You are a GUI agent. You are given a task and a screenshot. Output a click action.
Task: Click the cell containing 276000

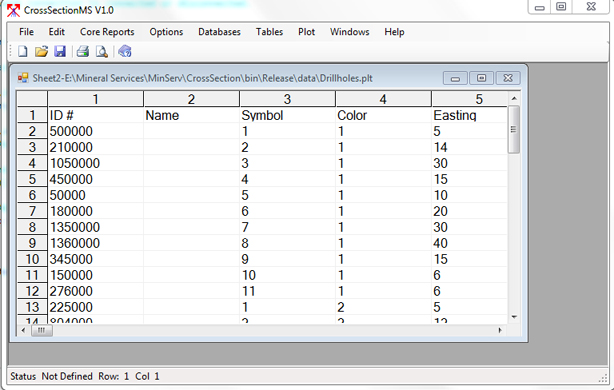pos(96,291)
